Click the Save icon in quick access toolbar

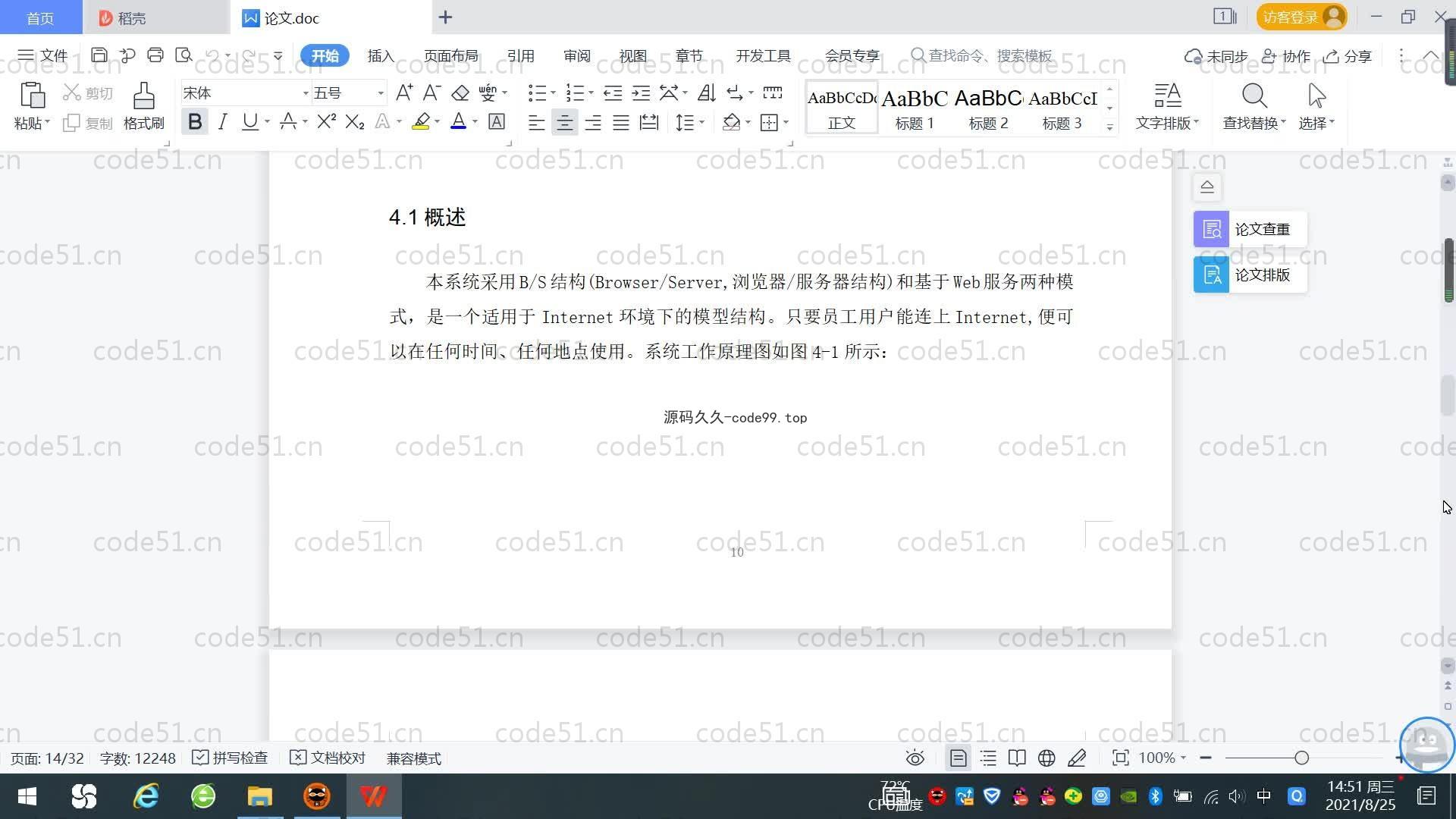click(99, 55)
